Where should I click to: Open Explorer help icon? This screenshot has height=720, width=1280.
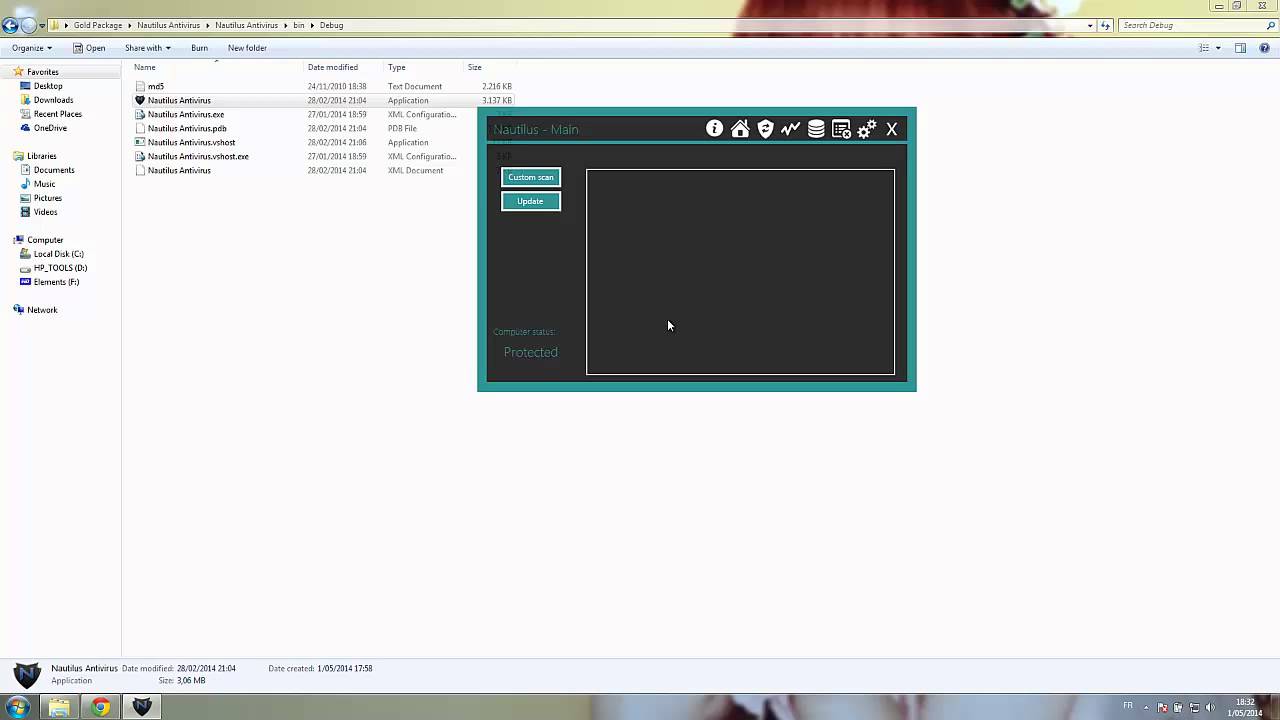[1263, 48]
